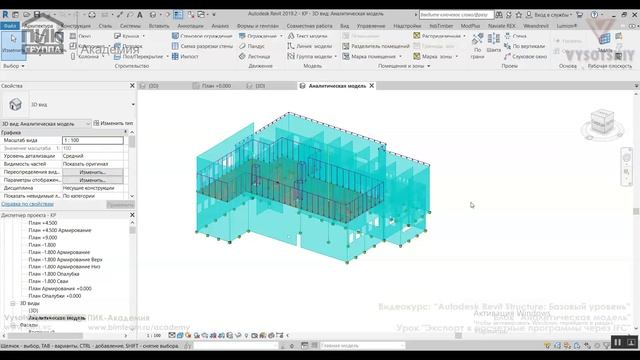Expand the Selection (Выбор) panel dropdown

(14, 66)
